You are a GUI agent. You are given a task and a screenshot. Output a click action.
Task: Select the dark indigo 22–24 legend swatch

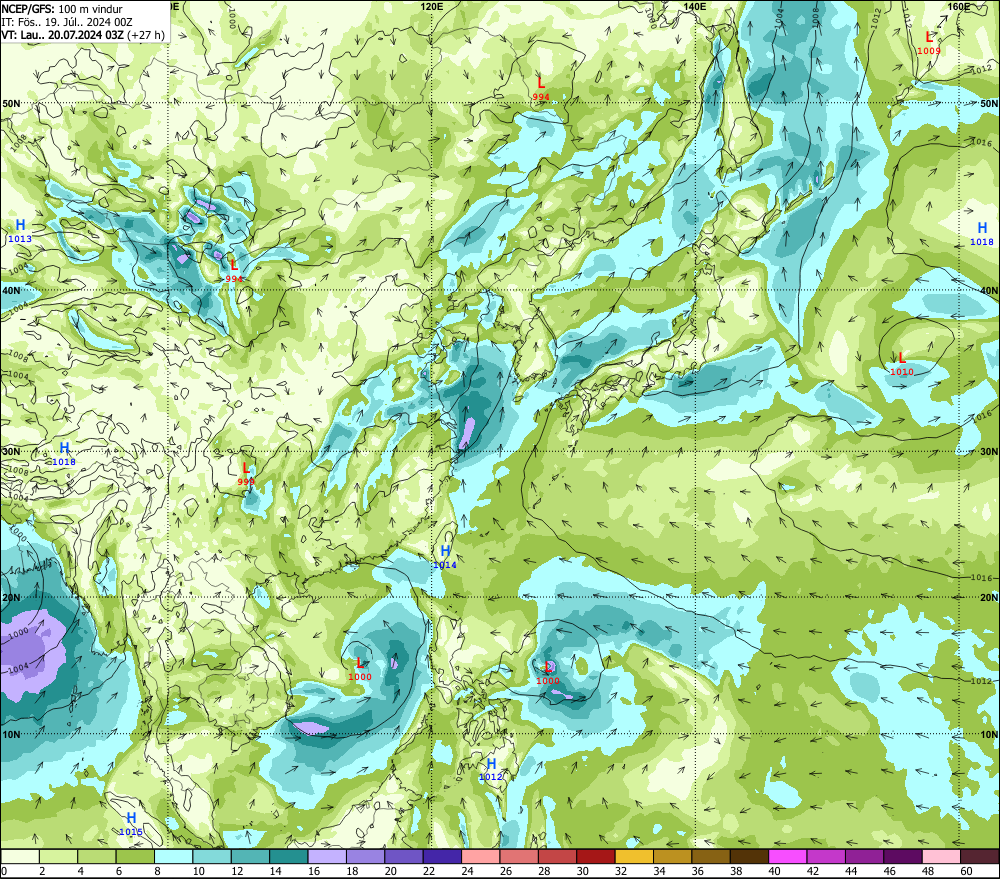click(x=443, y=856)
